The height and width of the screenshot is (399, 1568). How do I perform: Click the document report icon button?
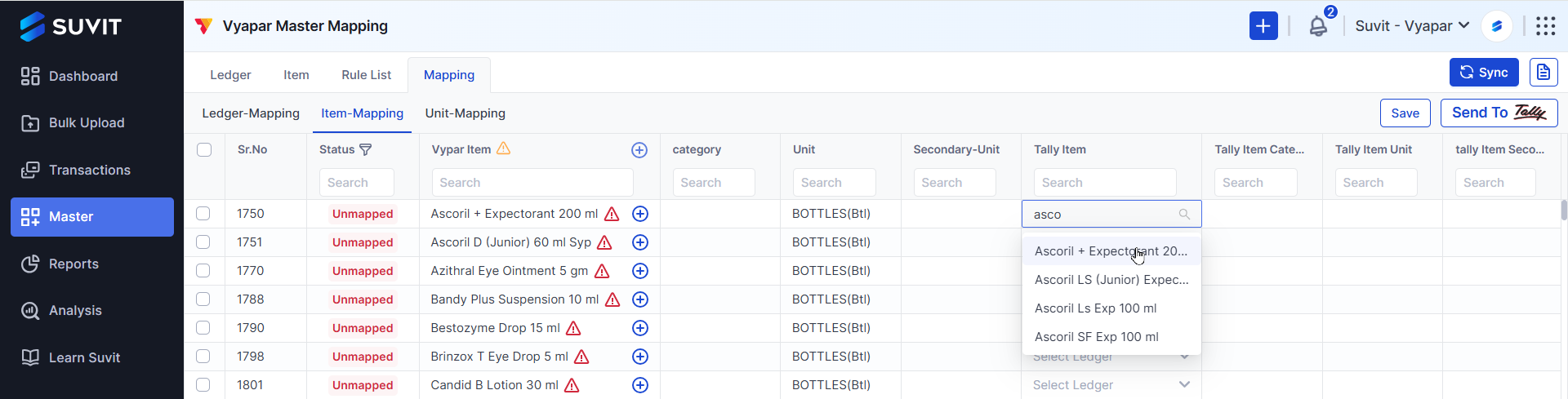pyautogui.click(x=1543, y=72)
